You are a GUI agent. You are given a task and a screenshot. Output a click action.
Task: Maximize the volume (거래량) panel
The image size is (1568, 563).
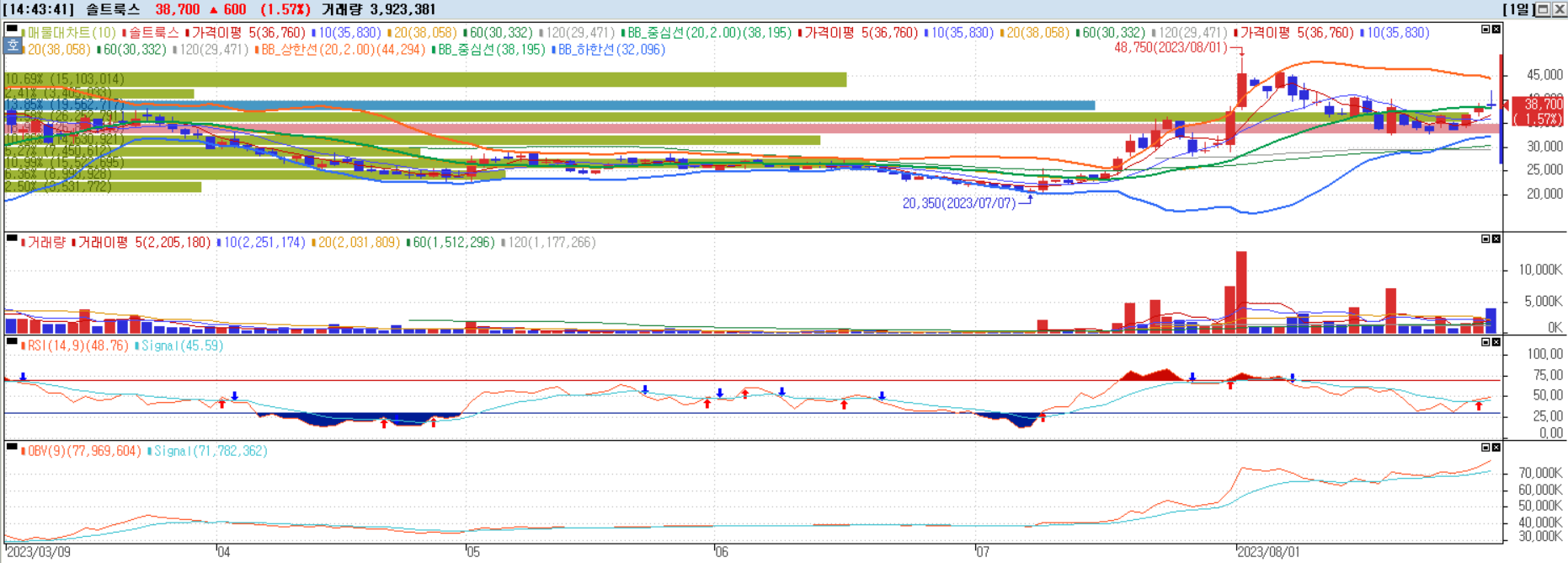point(1485,239)
